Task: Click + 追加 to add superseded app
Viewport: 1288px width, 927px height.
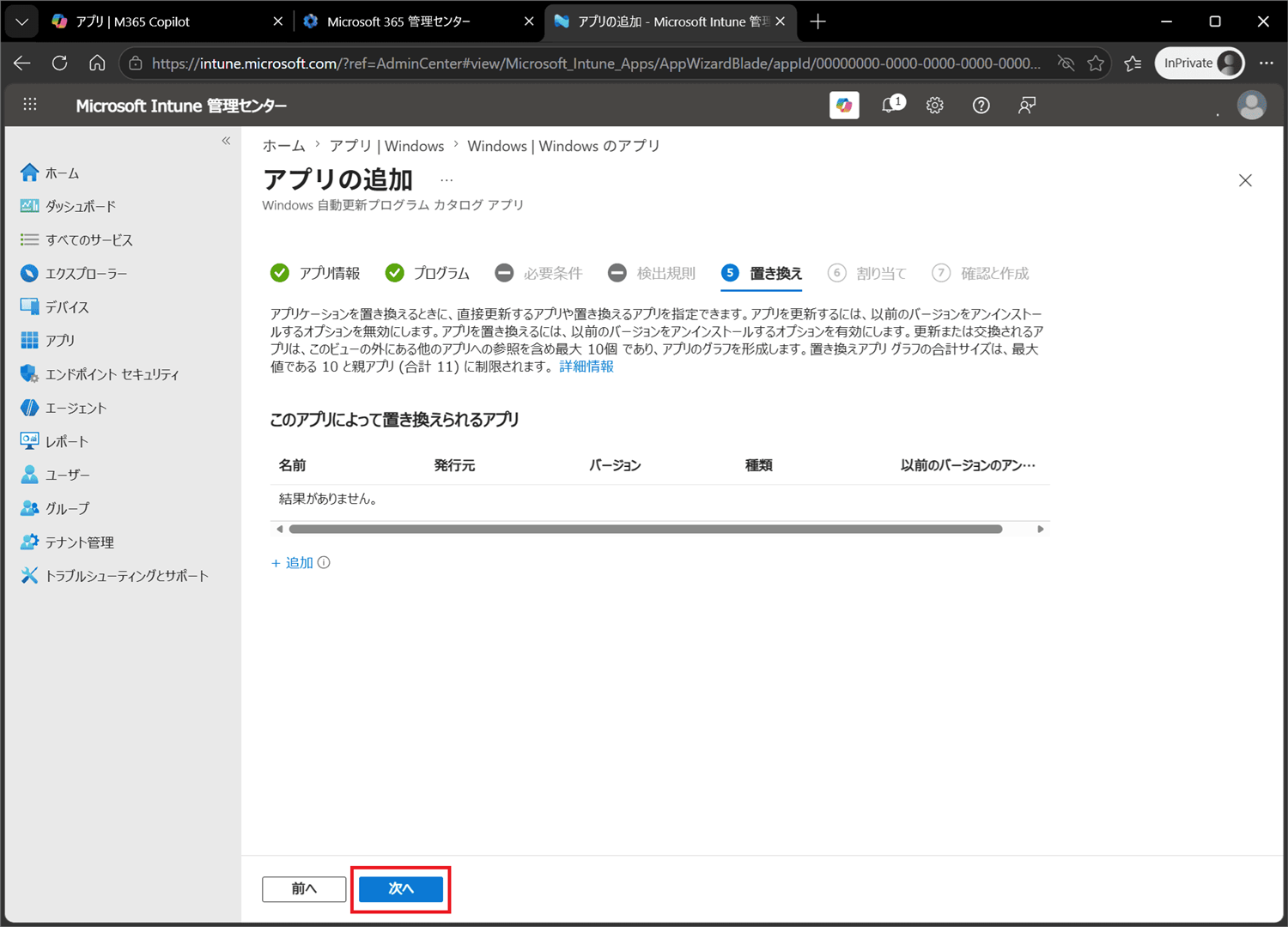Action: coord(292,563)
